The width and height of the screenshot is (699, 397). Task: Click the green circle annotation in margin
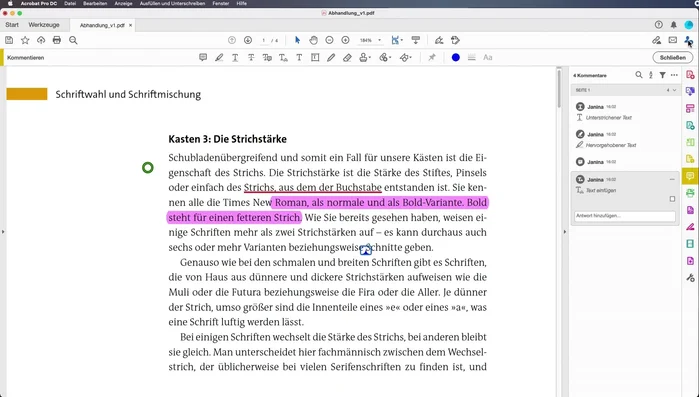148,168
